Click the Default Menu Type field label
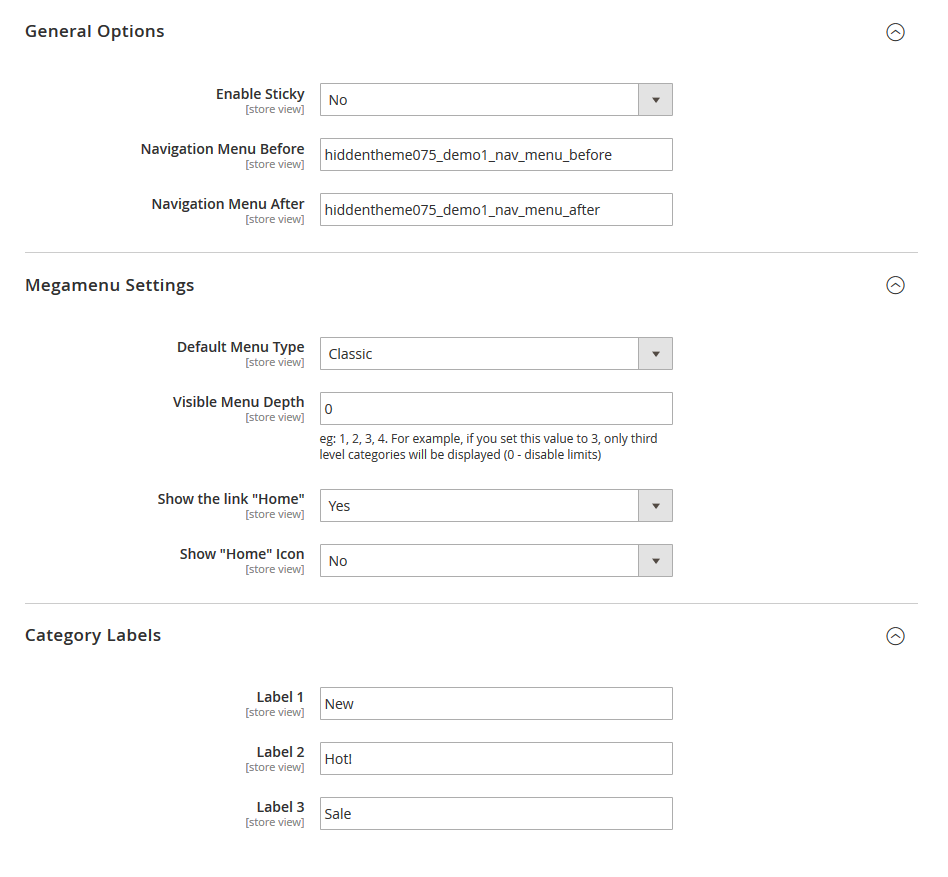 point(241,348)
